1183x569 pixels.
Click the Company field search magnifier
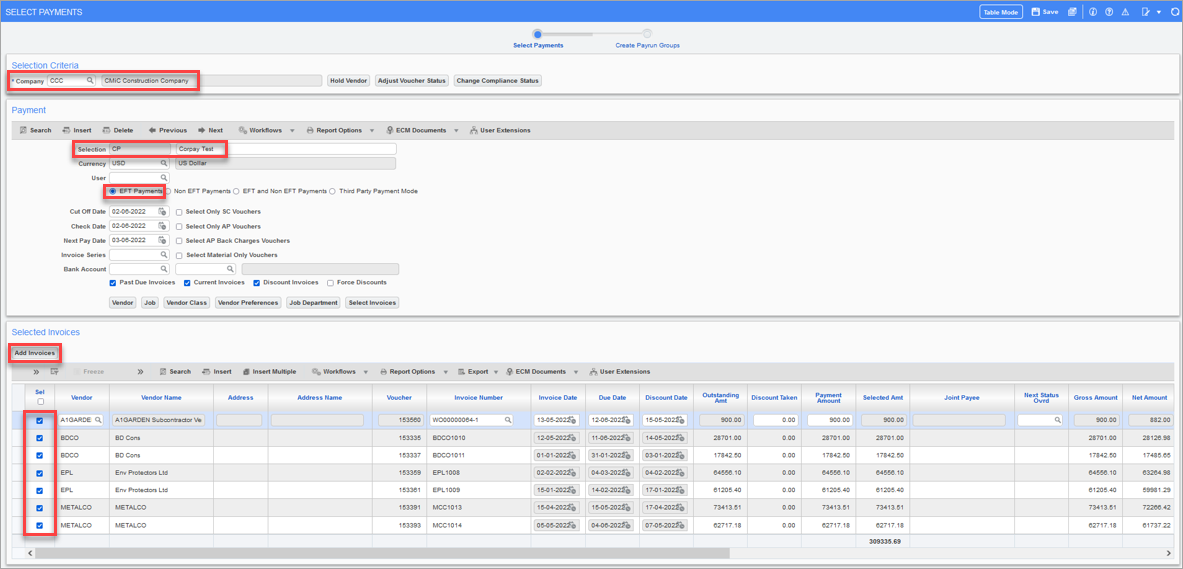(x=89, y=81)
